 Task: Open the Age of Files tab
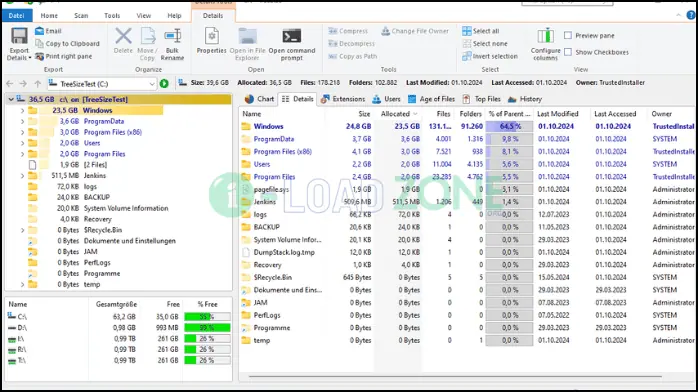[x=431, y=99]
